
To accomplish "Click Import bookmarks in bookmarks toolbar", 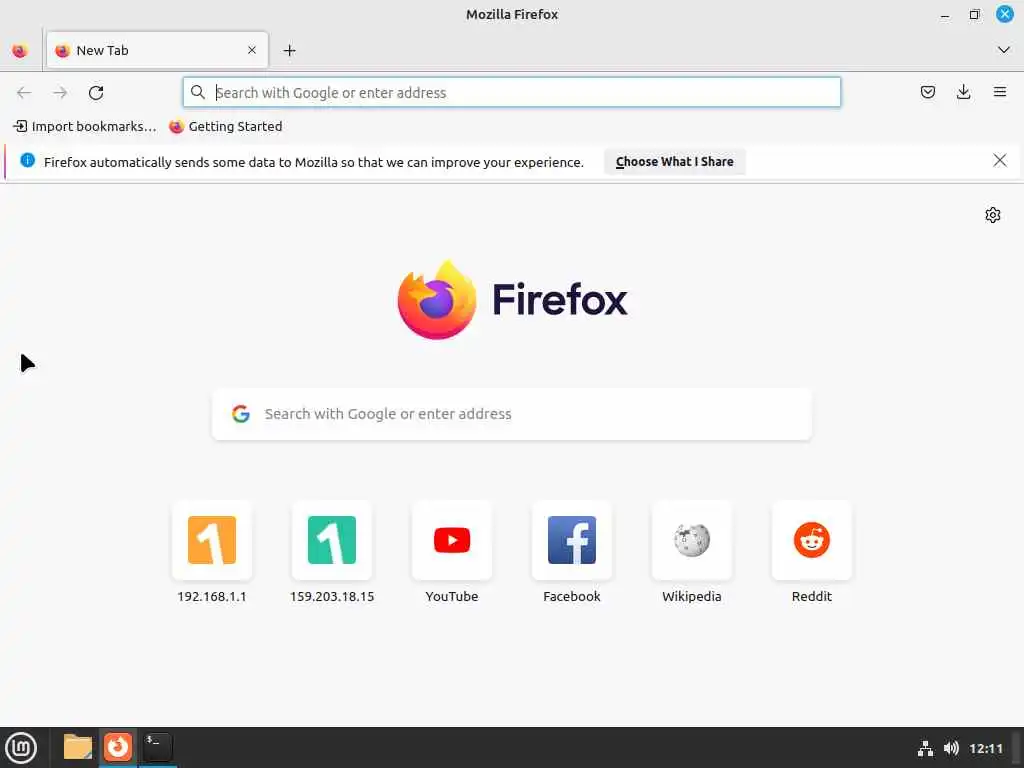I will click(x=85, y=127).
